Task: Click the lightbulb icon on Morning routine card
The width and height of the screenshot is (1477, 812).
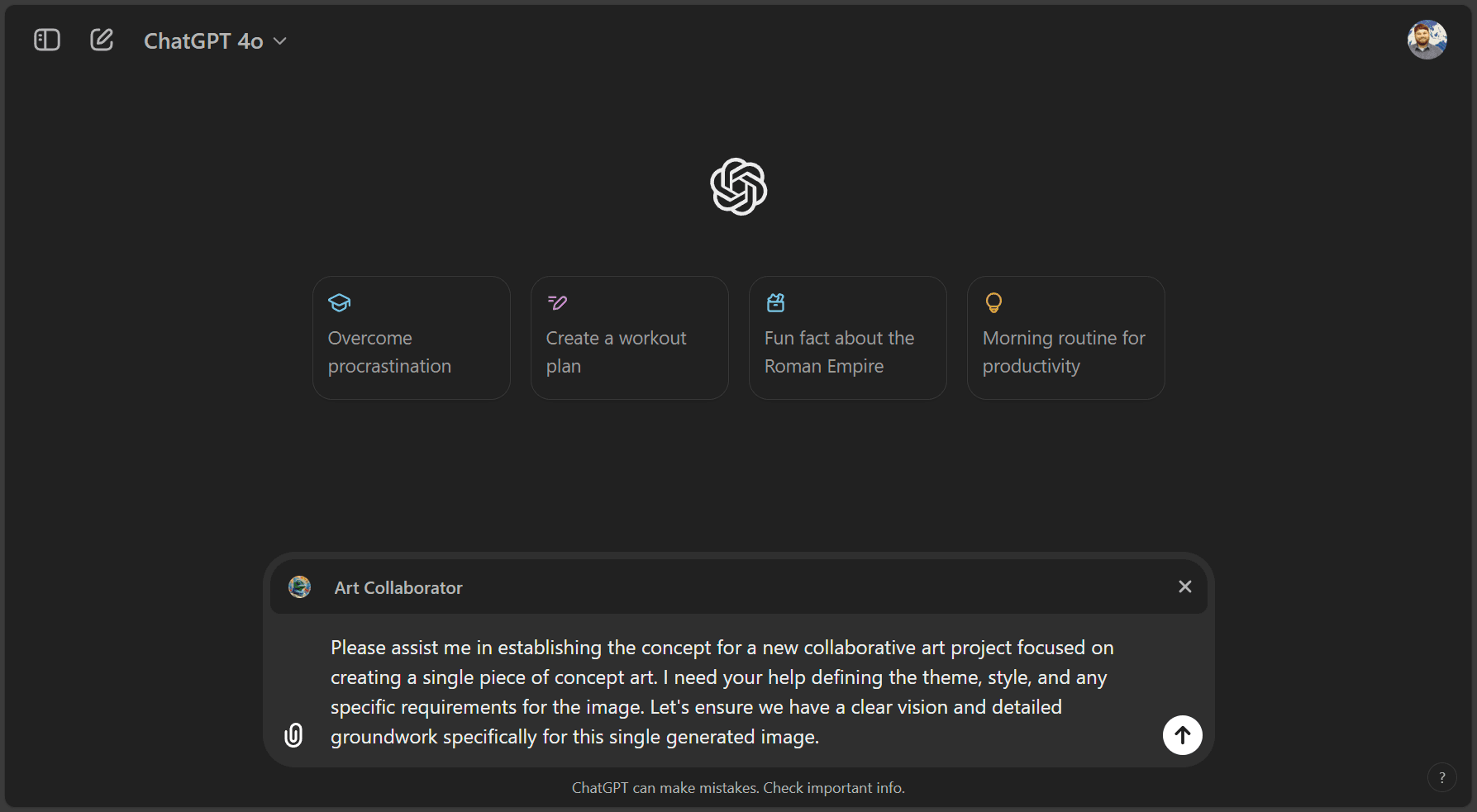Action: 993,302
